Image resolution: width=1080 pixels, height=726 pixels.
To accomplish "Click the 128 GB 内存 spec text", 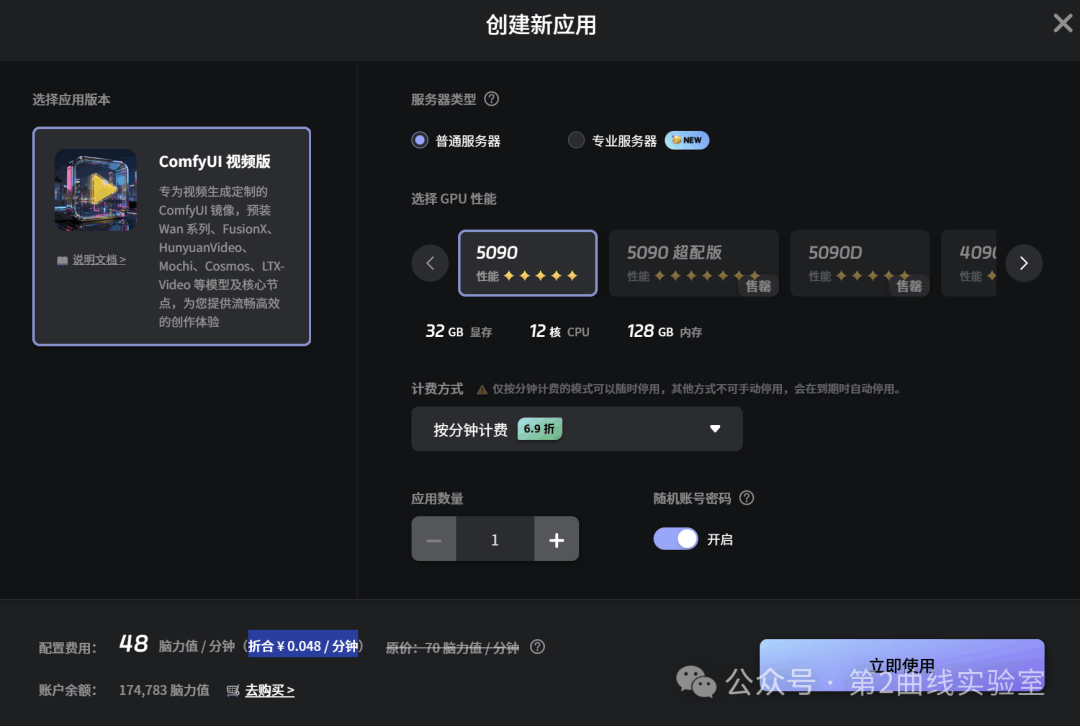I will pyautogui.click(x=665, y=331).
